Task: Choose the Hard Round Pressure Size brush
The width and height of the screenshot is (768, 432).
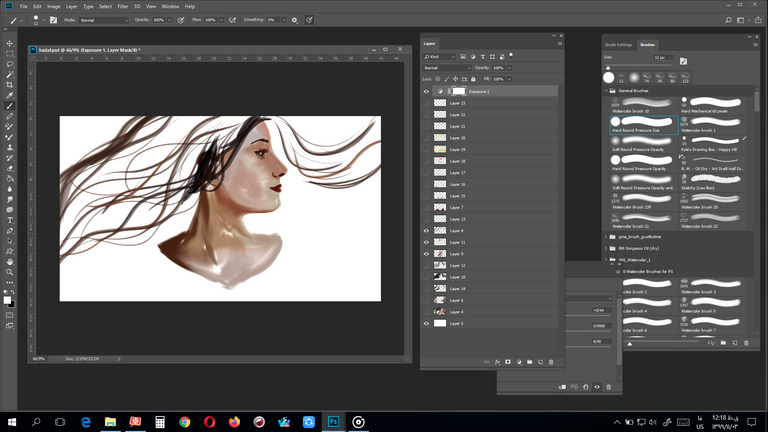Action: point(644,124)
